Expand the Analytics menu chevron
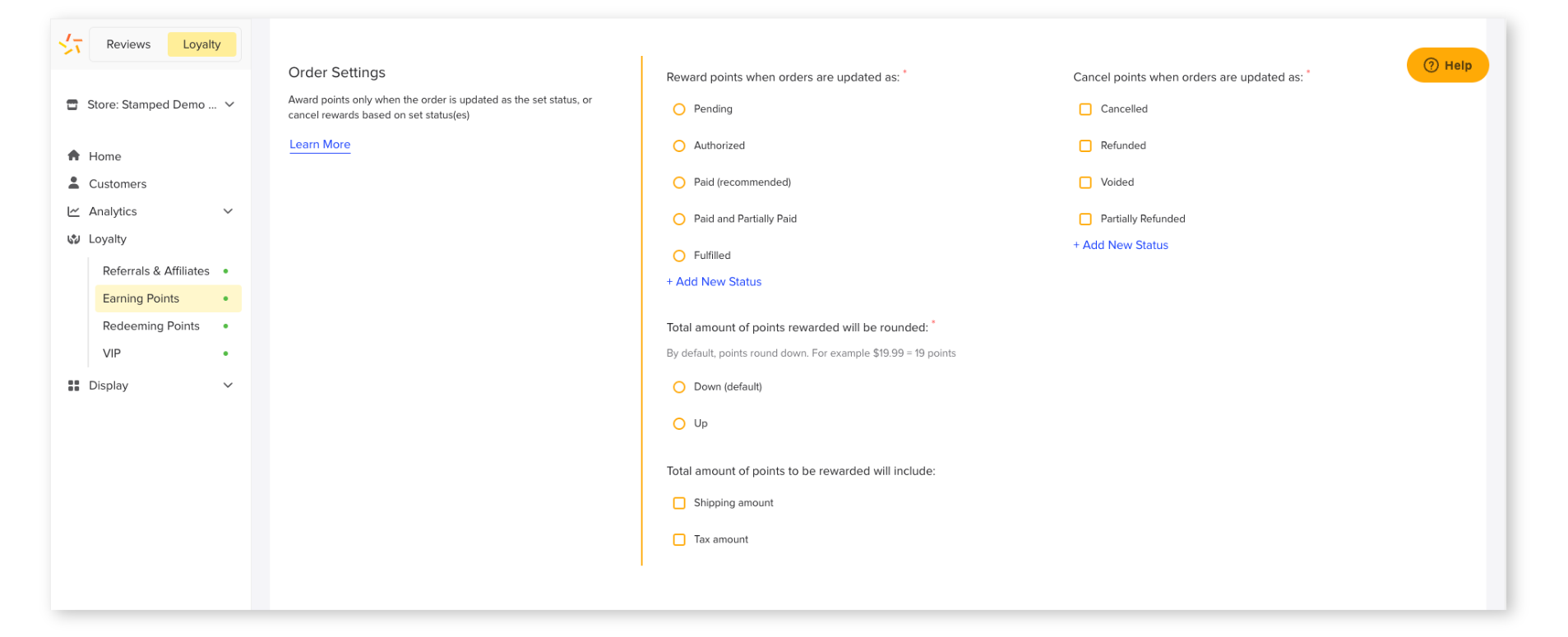Viewport: 1568px width, 637px height. 229,211
